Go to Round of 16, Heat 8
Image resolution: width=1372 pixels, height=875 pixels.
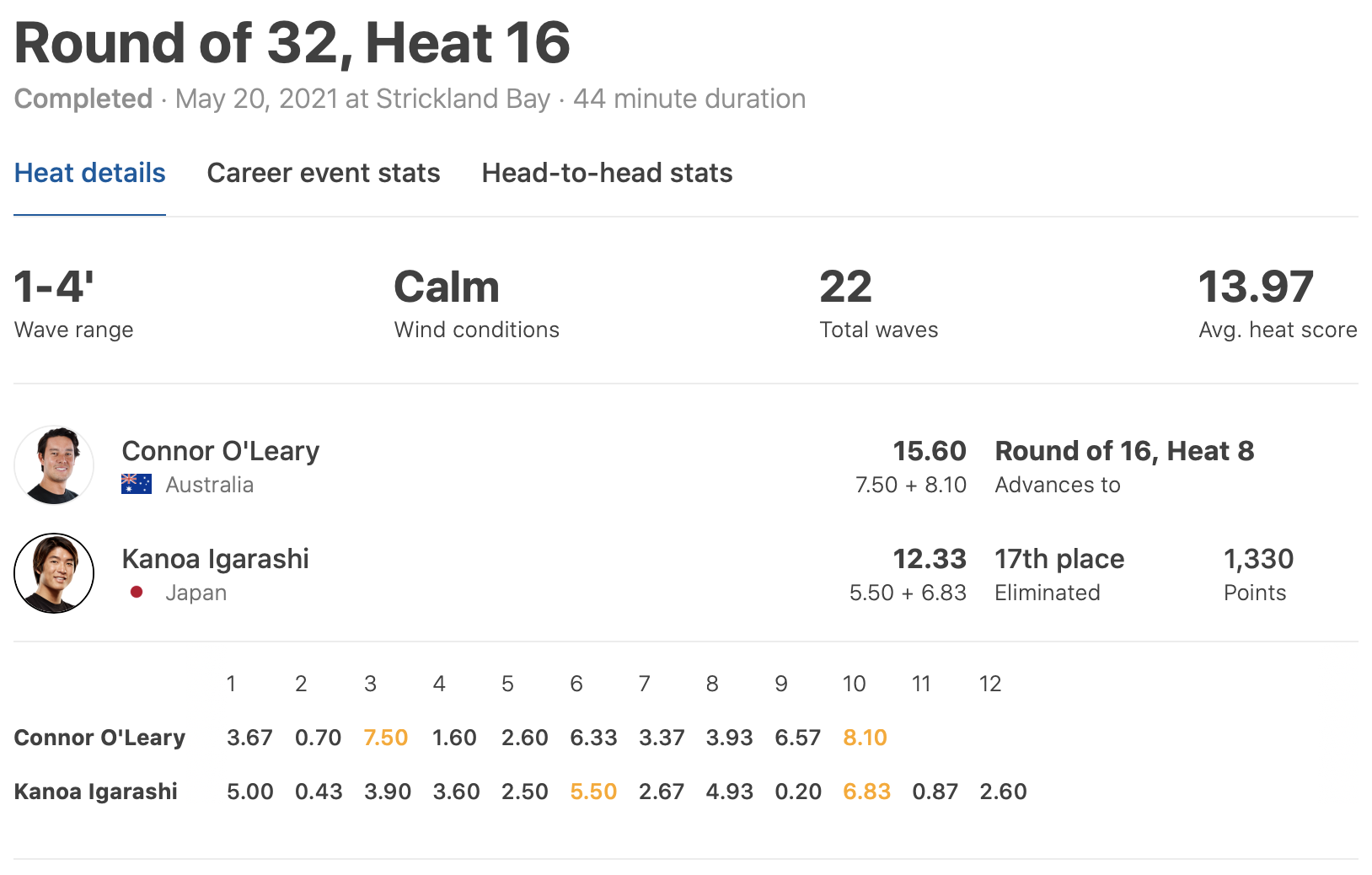[1124, 451]
